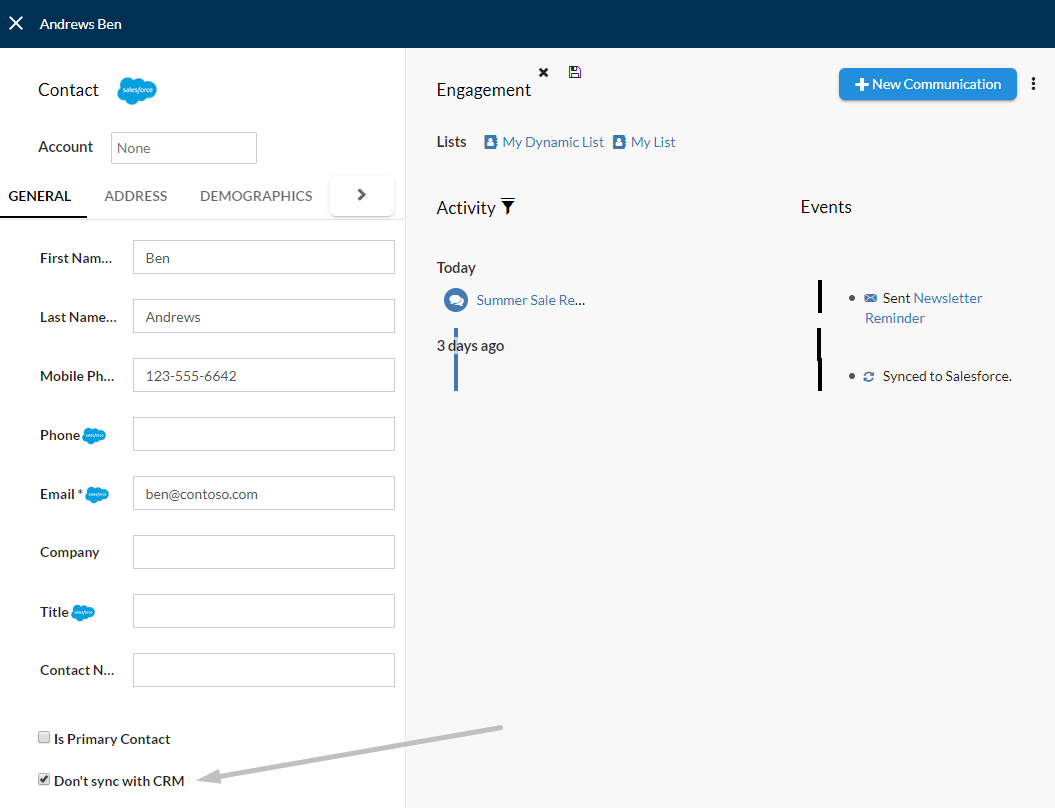Screen dimensions: 1055x808
Task: Click the Today heading in Activity
Action: pyautogui.click(x=456, y=268)
